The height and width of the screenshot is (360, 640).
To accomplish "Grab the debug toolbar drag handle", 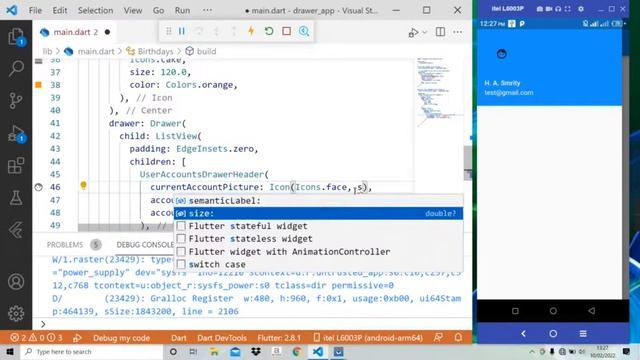I will coord(168,31).
